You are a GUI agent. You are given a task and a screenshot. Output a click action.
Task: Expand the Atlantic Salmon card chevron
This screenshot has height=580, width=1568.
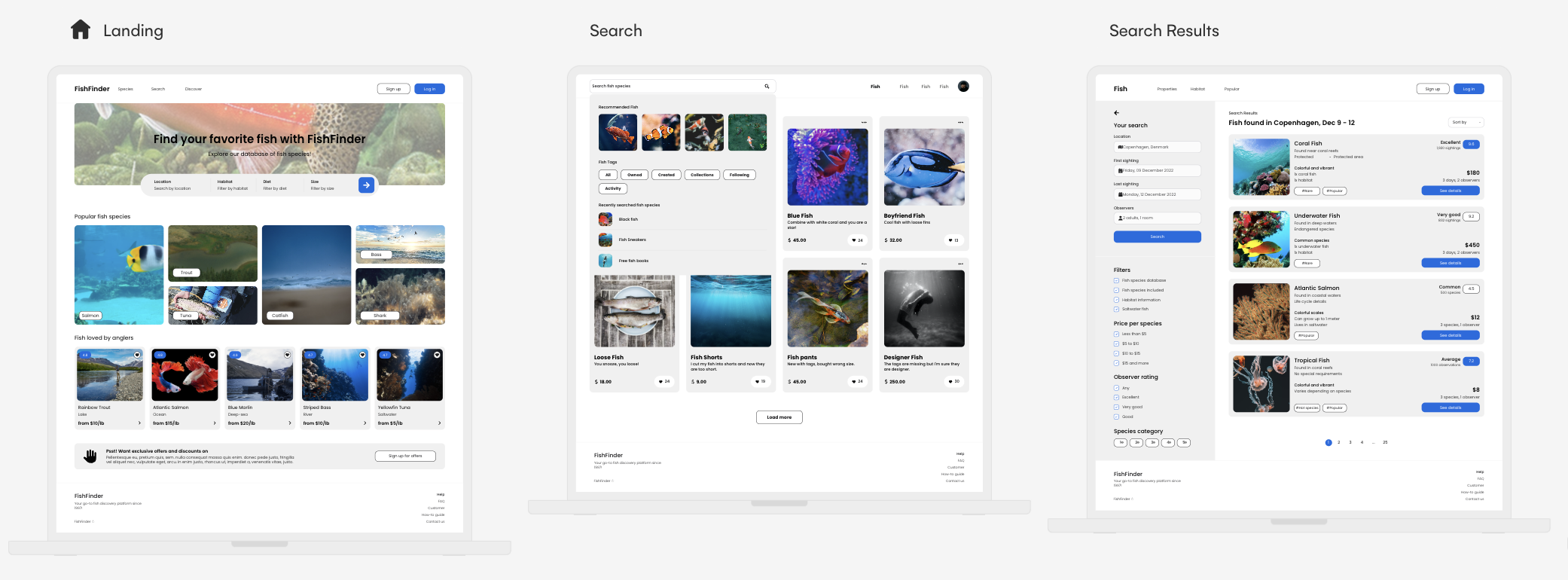pyautogui.click(x=215, y=423)
